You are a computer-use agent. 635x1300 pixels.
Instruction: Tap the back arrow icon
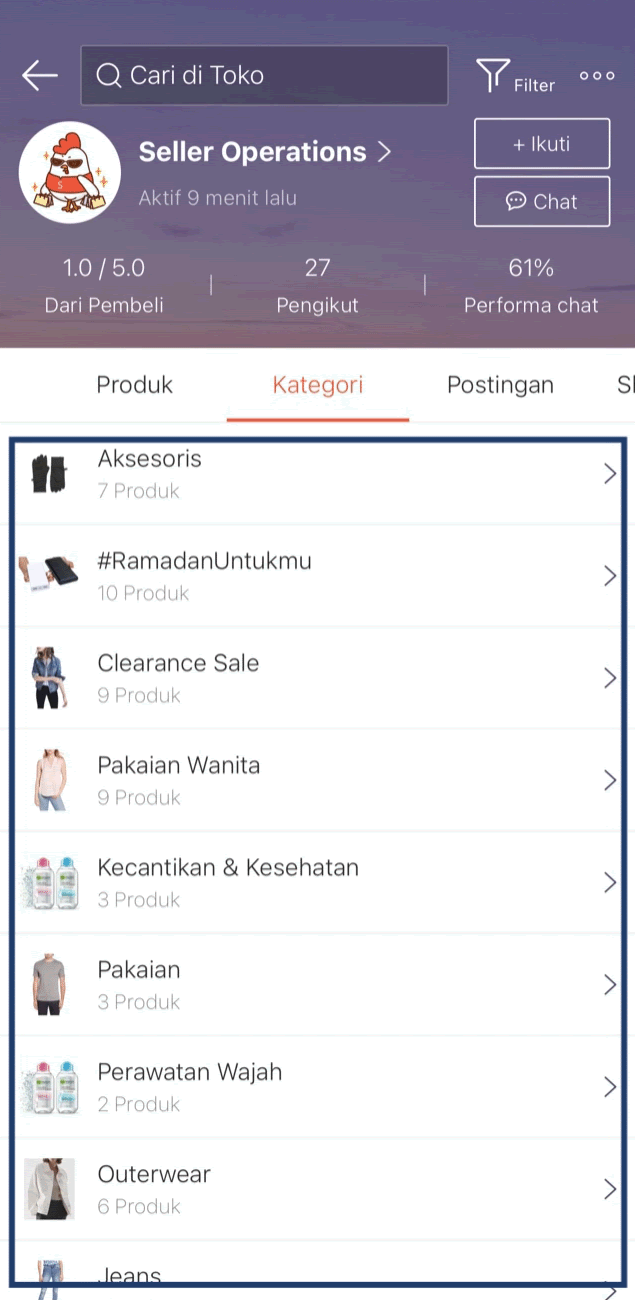(x=40, y=75)
